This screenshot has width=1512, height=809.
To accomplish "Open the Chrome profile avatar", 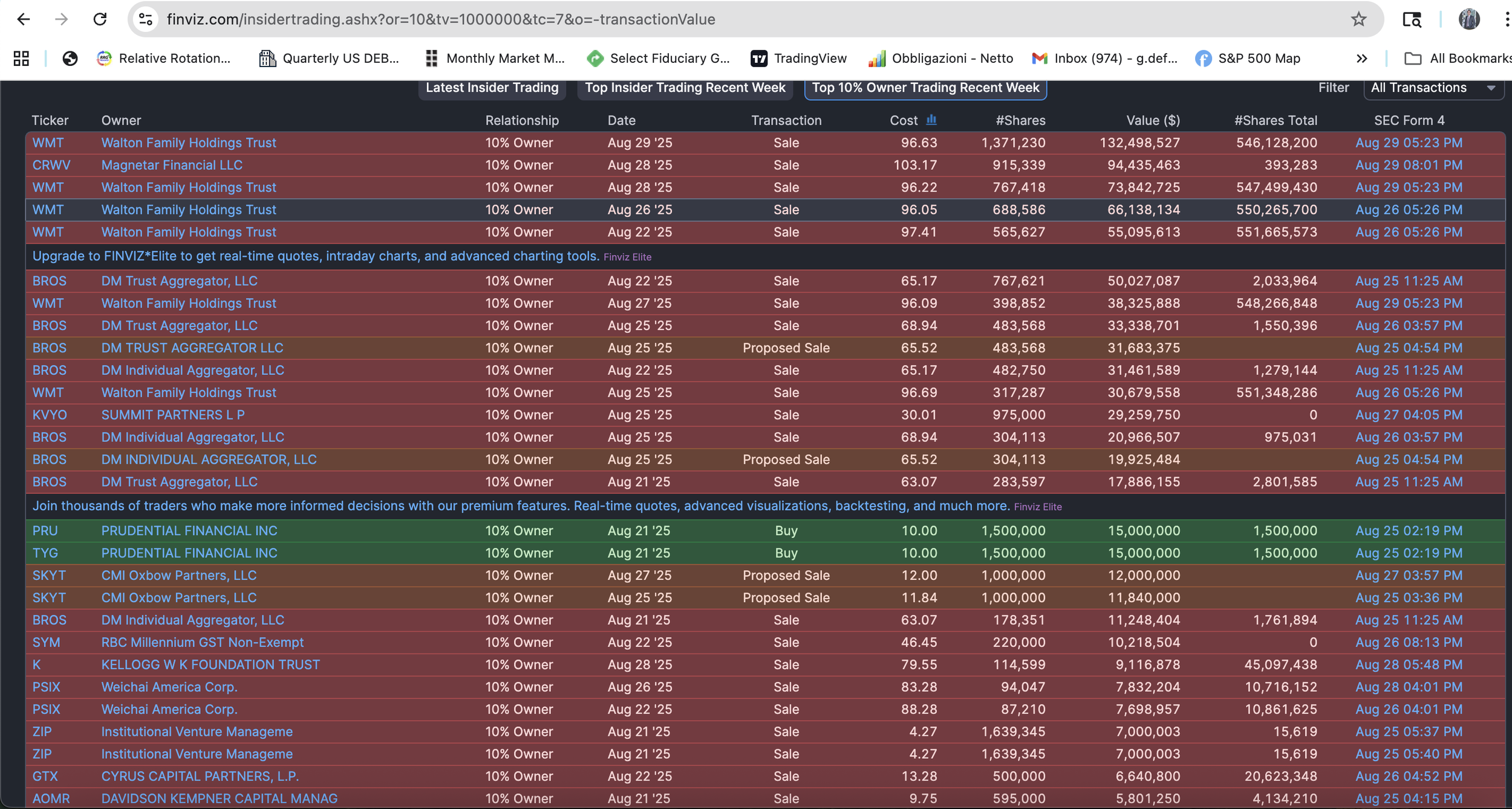I will 1469,19.
